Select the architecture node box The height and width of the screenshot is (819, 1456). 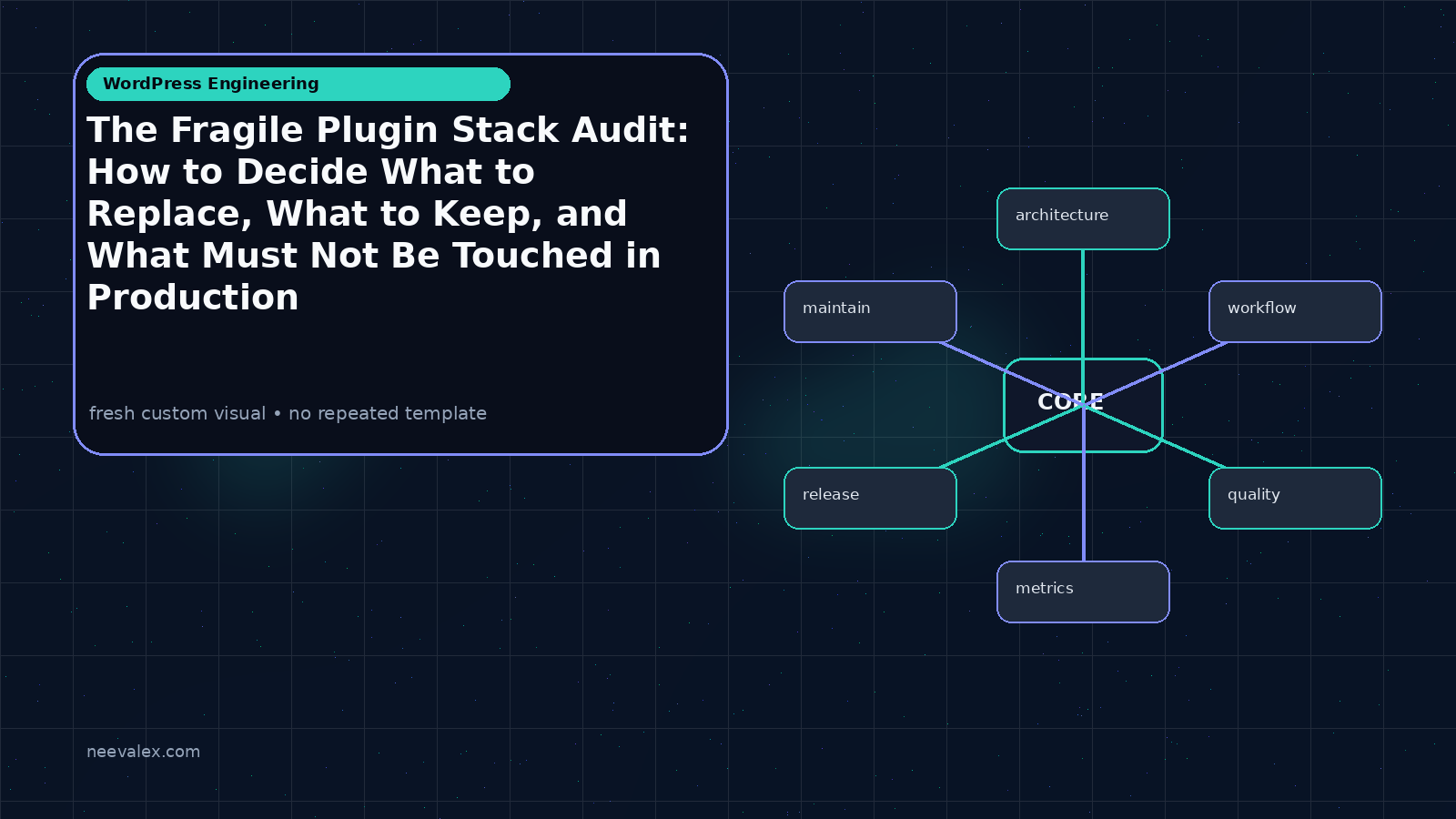tap(1083, 218)
